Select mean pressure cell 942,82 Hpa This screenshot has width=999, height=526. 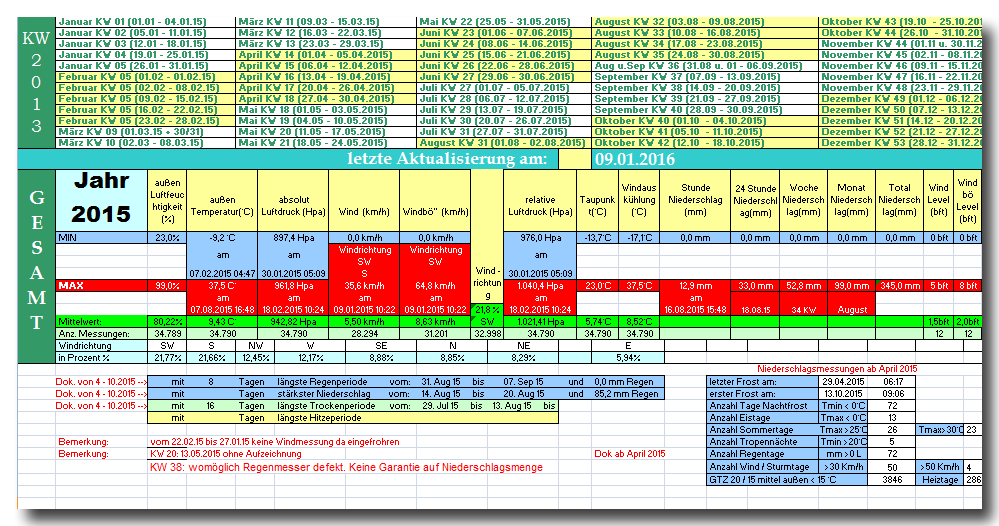tap(293, 322)
